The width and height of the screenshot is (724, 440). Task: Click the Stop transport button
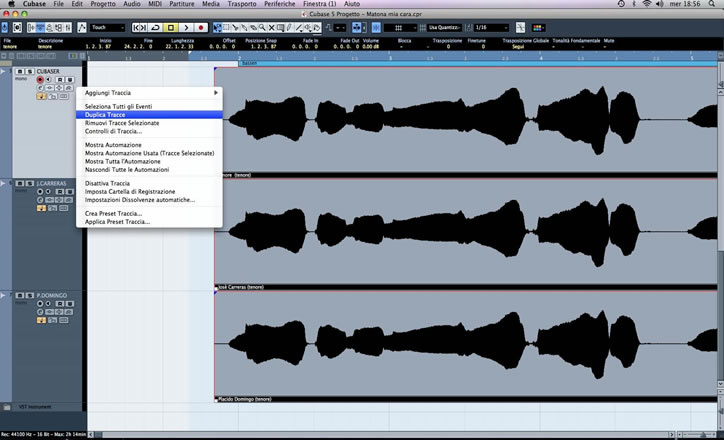pos(171,28)
